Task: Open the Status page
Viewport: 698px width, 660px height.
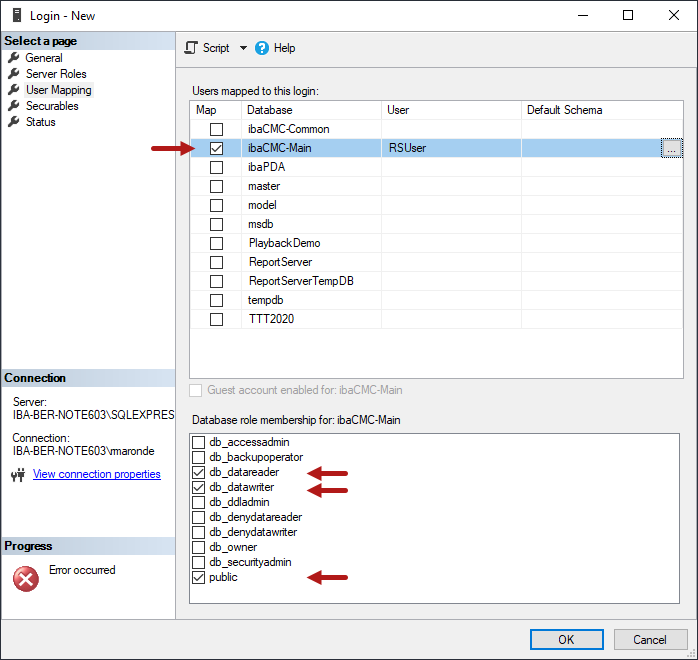Action: (41, 122)
